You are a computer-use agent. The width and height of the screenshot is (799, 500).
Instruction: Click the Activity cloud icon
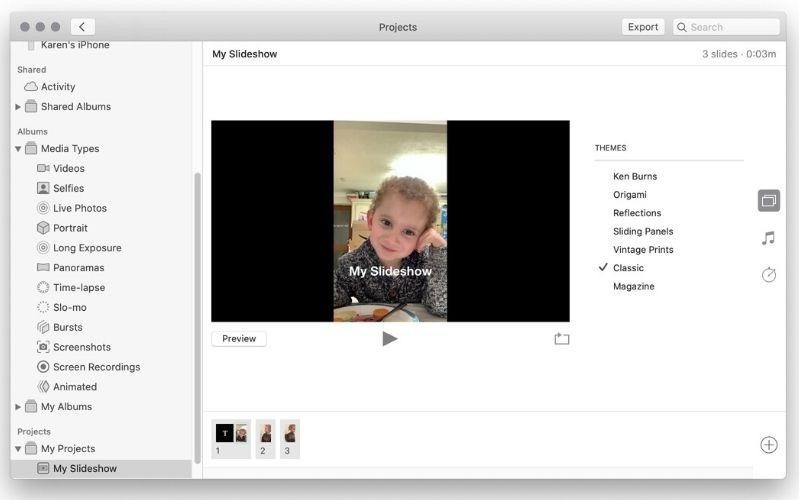click(31, 86)
